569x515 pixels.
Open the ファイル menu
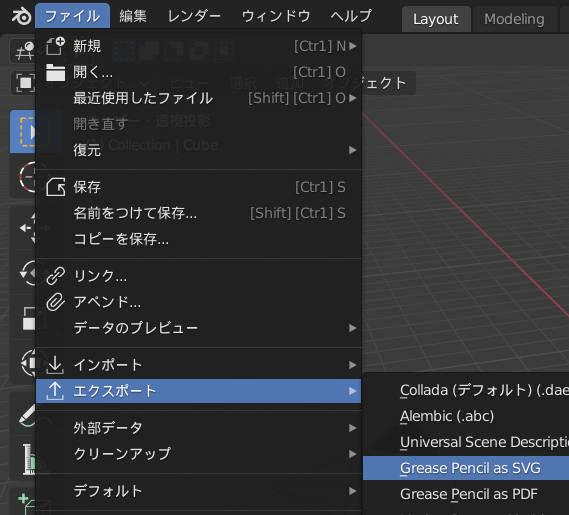point(73,16)
